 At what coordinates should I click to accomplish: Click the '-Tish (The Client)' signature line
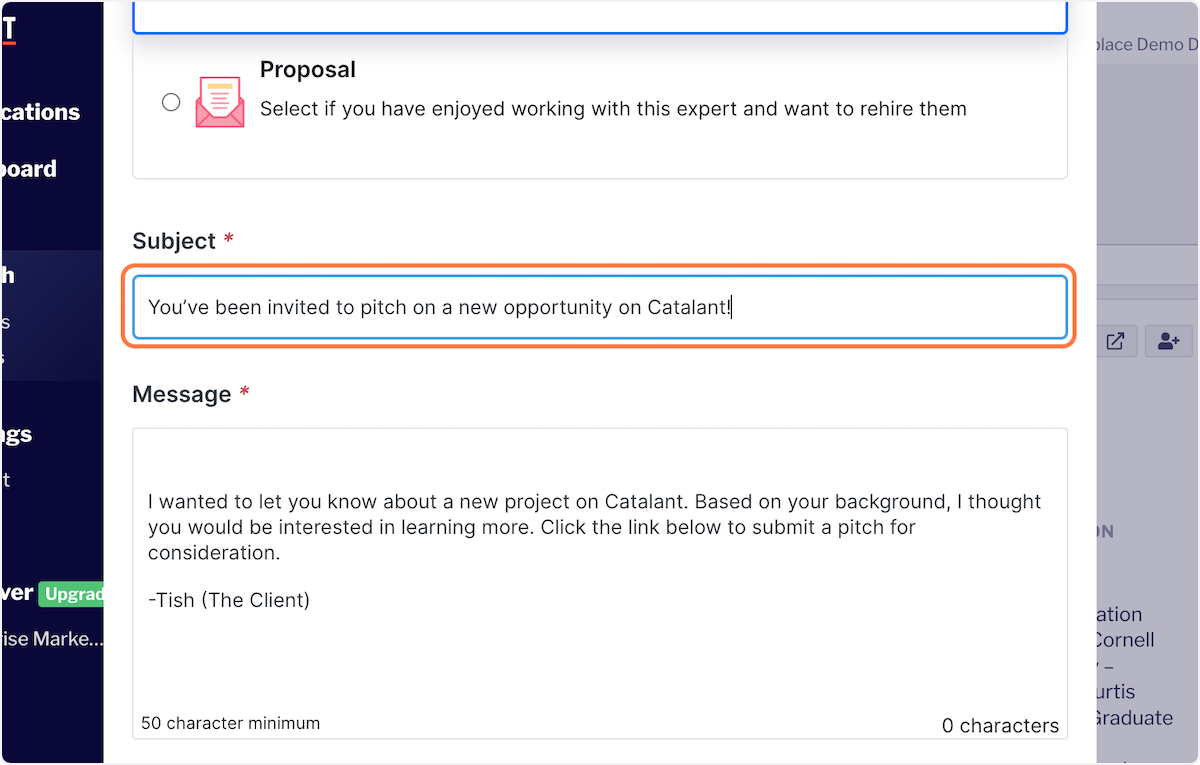click(x=229, y=601)
